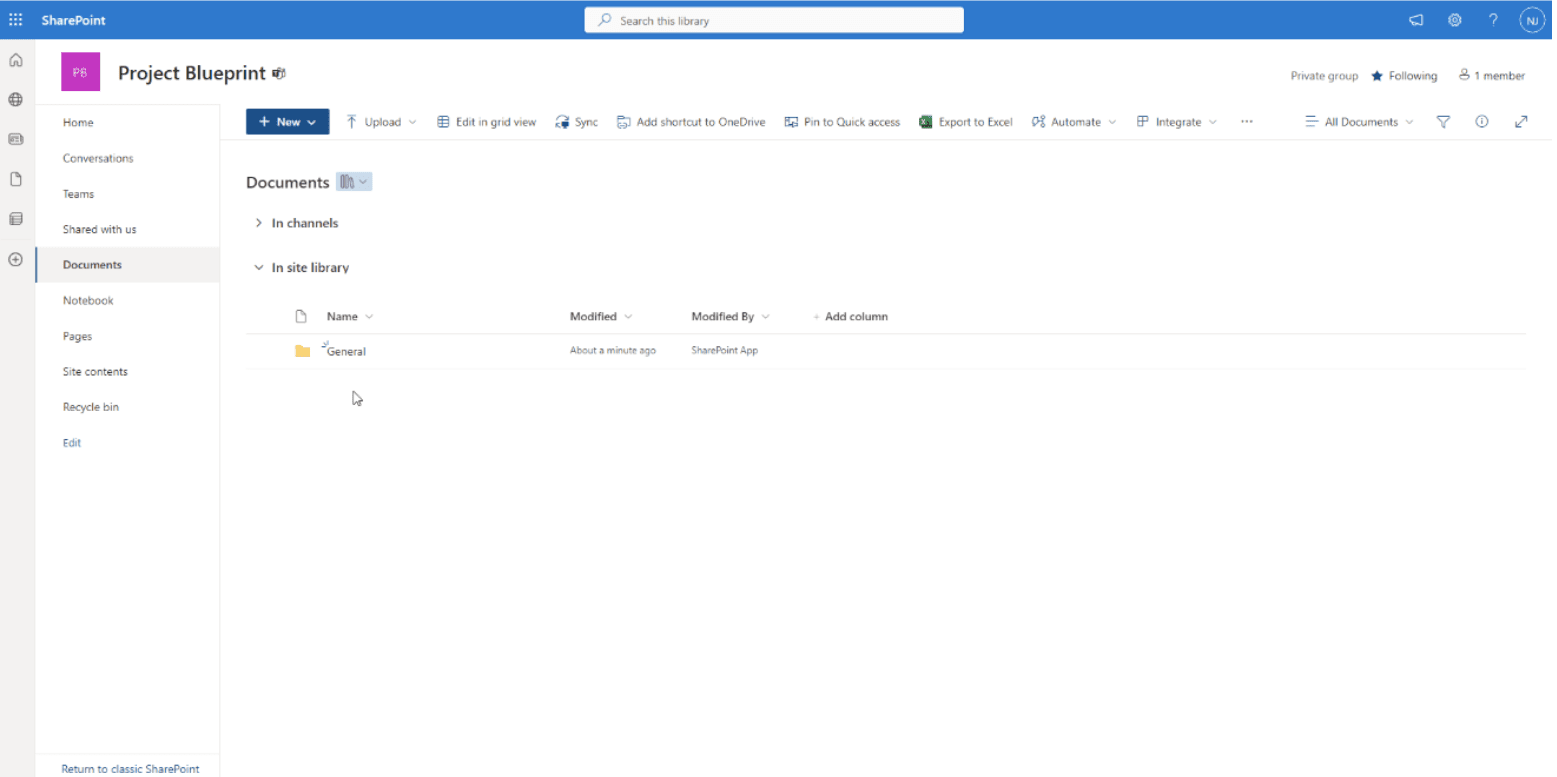Follow link Return to classic SharePoint
This screenshot has height=777, width=1557.
[x=130, y=768]
